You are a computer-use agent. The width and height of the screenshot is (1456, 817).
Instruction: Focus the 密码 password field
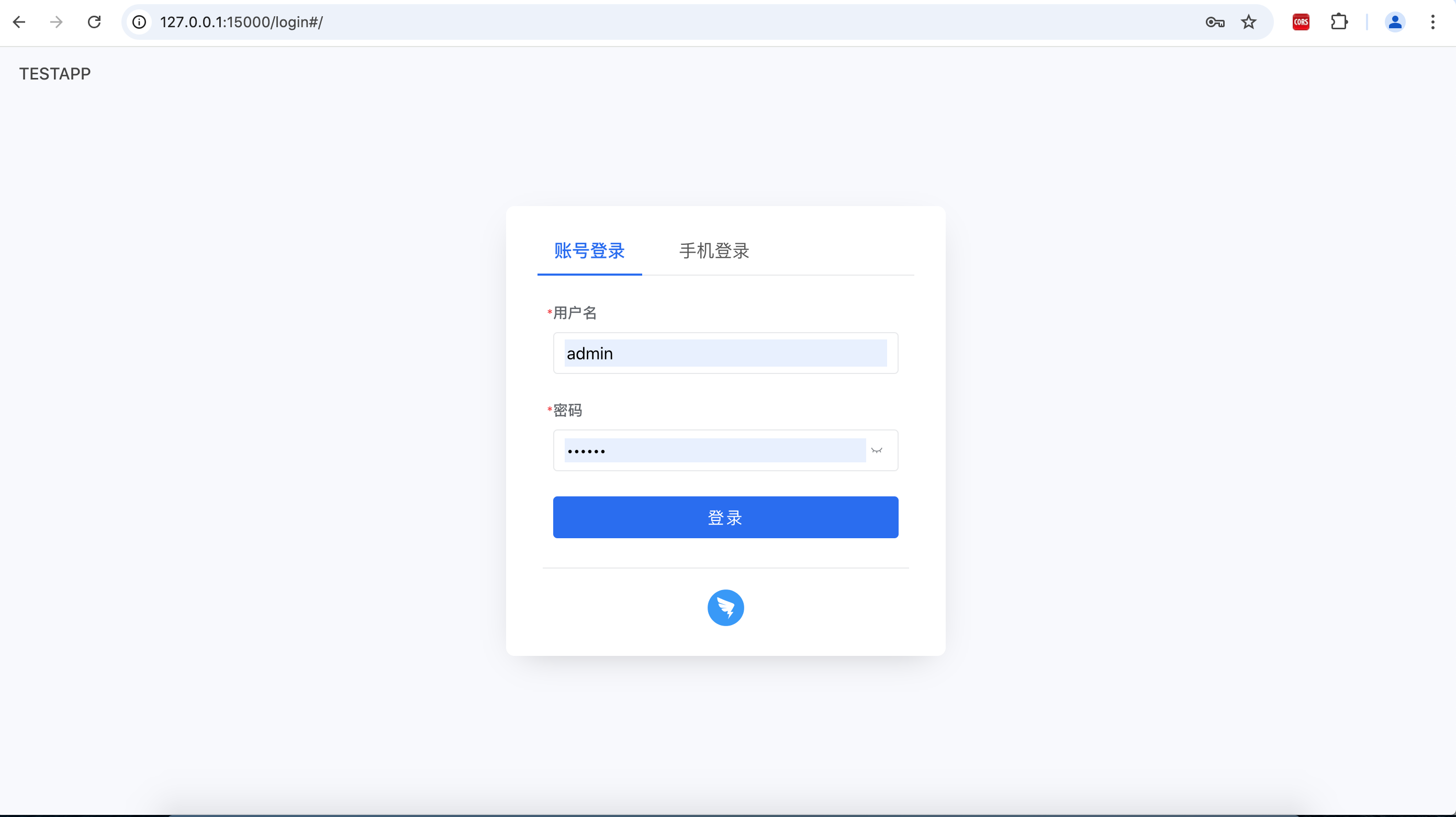(x=714, y=450)
